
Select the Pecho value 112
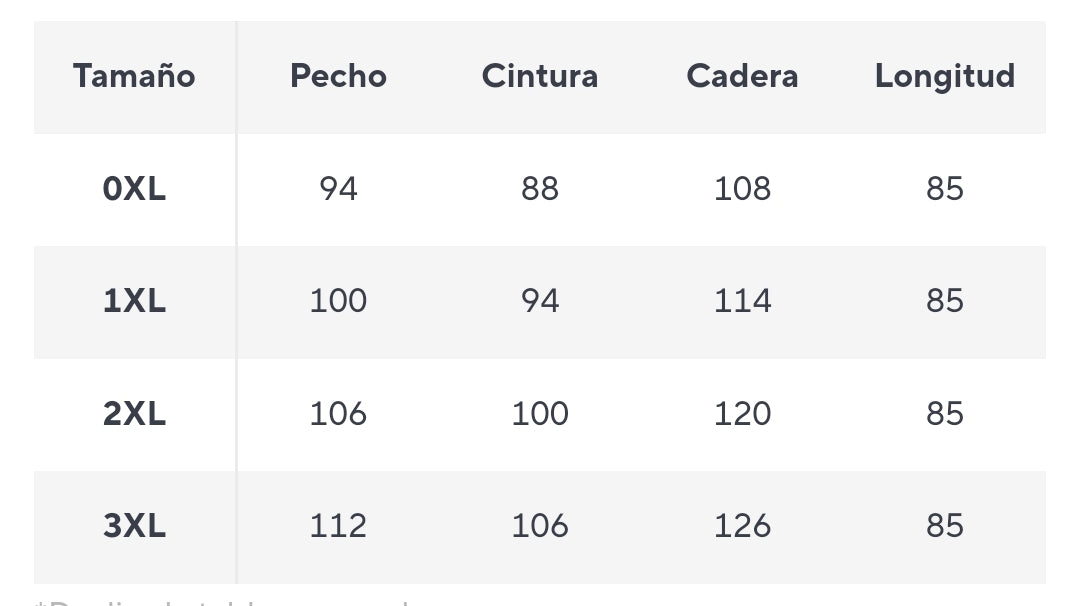[x=338, y=526]
